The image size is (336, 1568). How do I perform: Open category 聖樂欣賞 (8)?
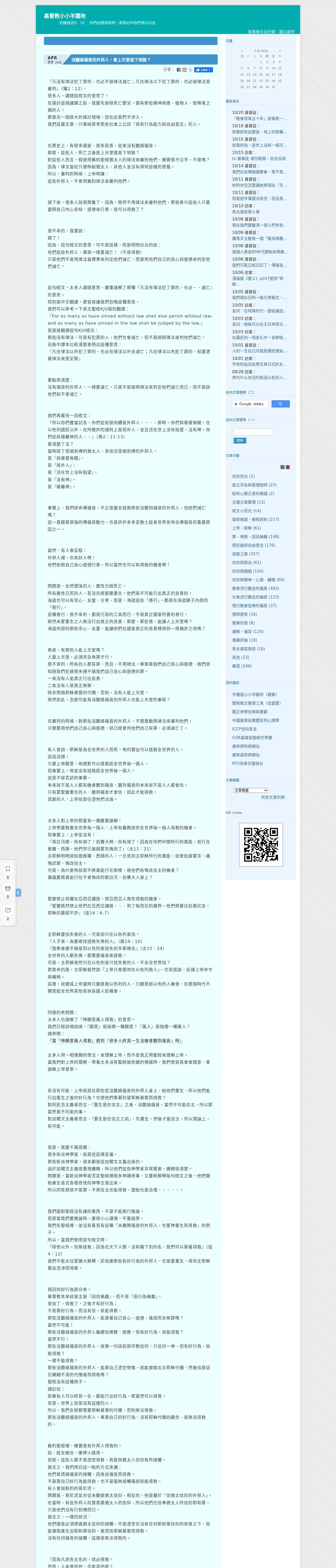click(x=243, y=623)
